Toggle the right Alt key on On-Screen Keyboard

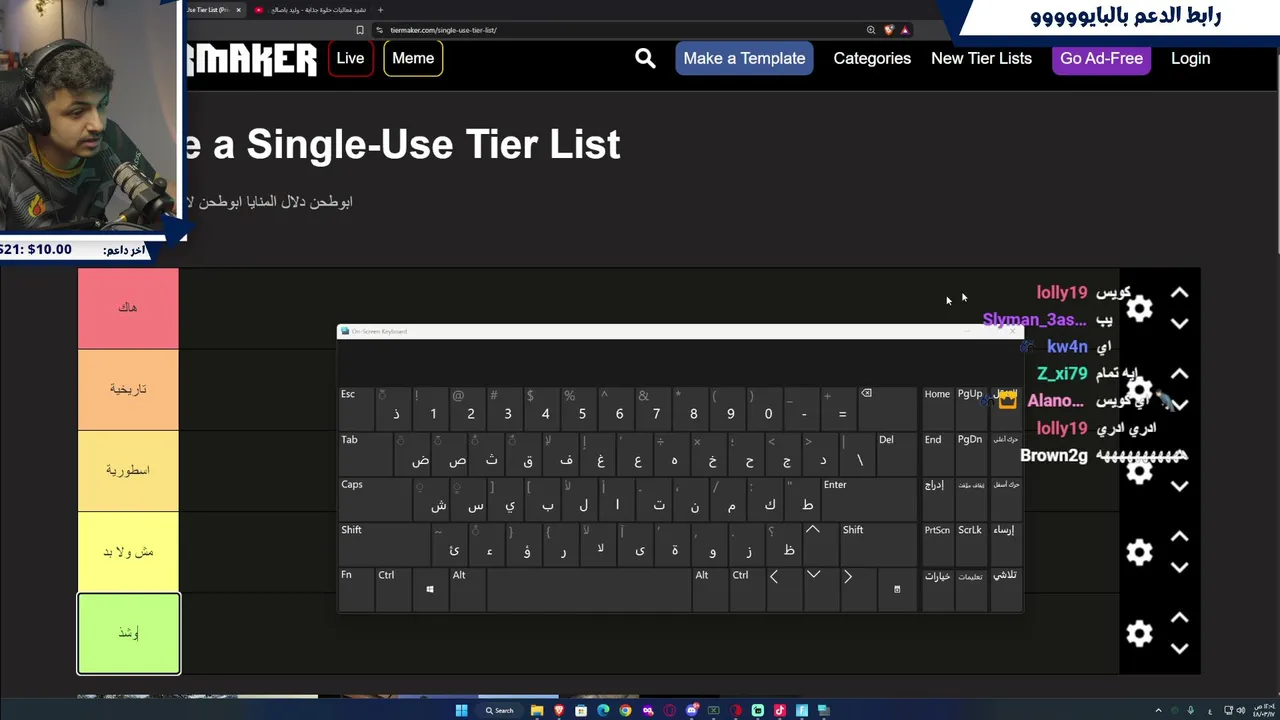point(709,589)
